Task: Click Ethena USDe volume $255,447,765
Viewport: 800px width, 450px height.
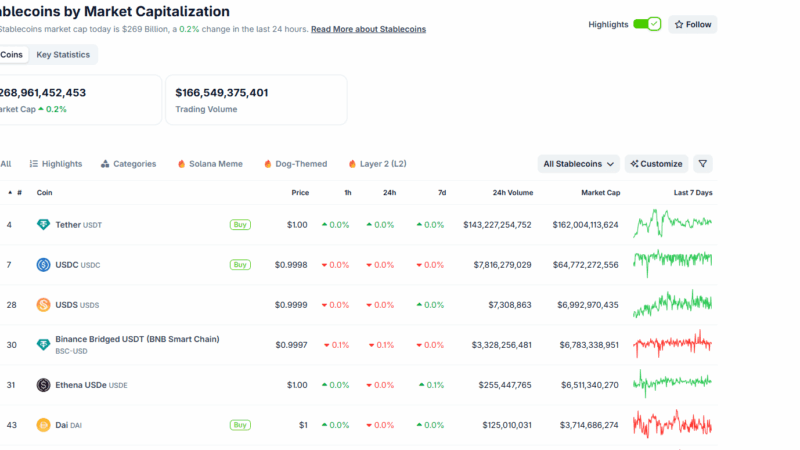Action: click(x=505, y=385)
